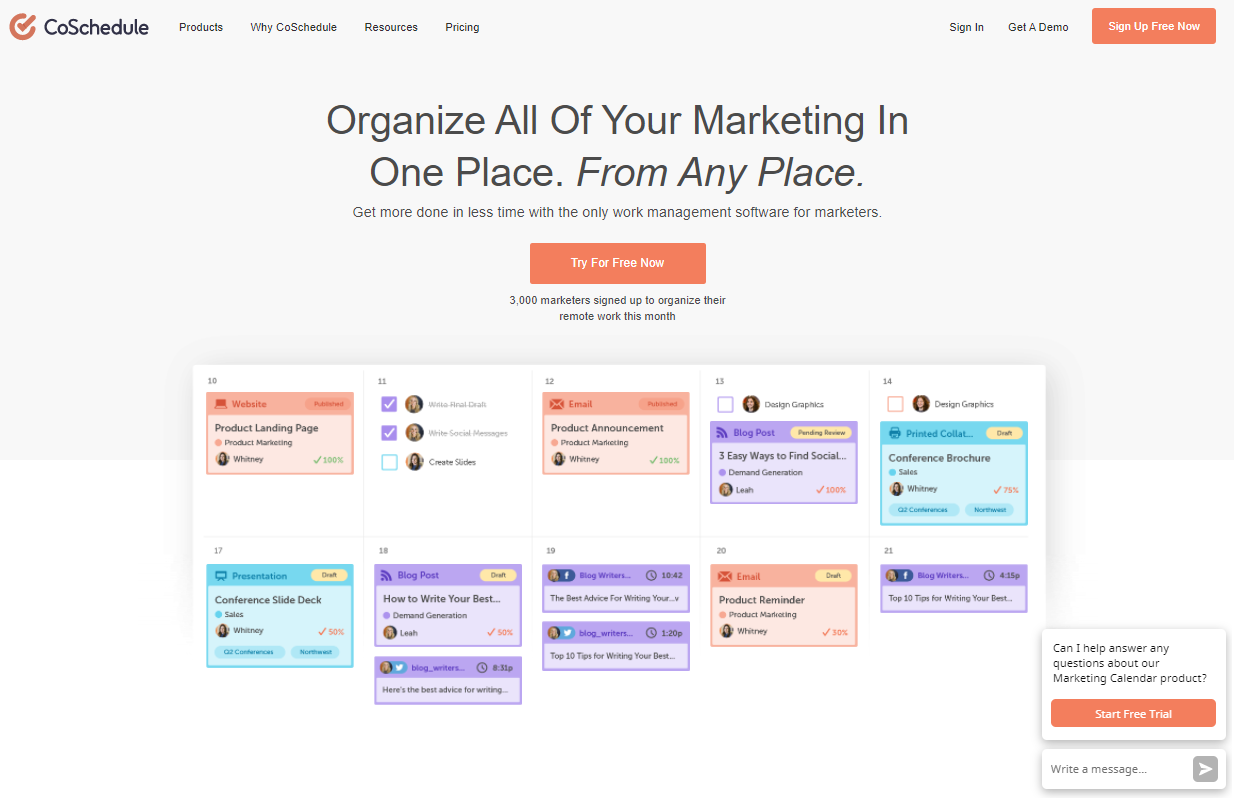Click the 75% progress on Conference Brochure
1234x798 pixels.
click(1006, 490)
